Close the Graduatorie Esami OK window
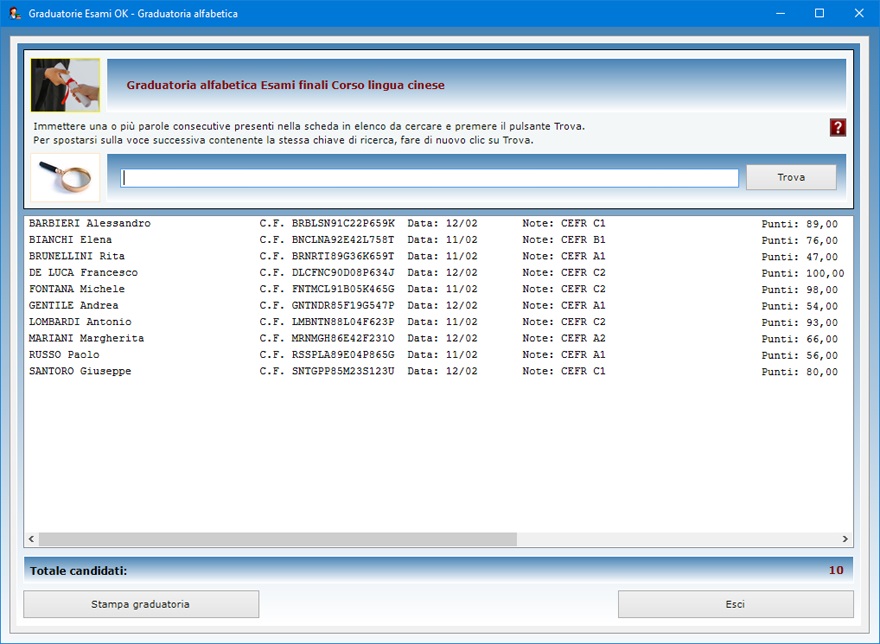Image resolution: width=880 pixels, height=644 pixels. coord(859,13)
